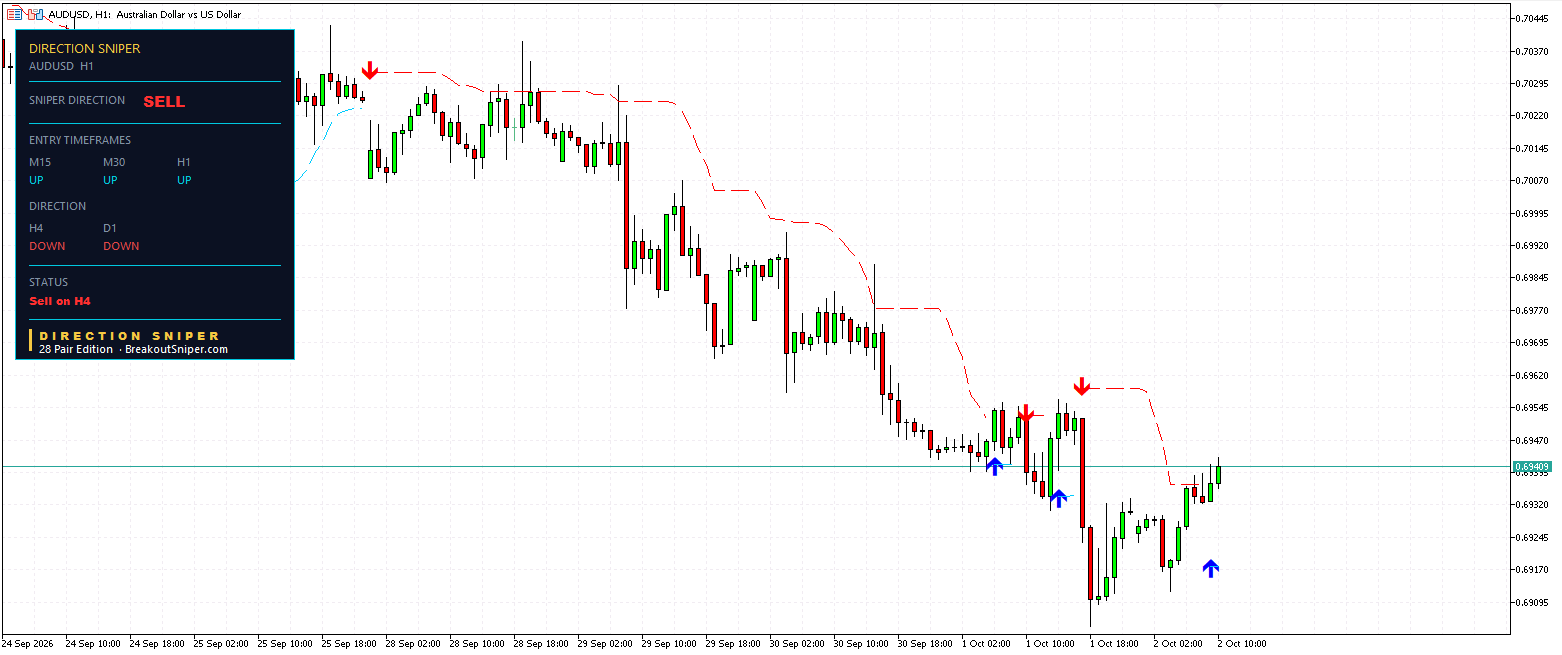Click the highest red sell arrow on 1 Oct
The height and width of the screenshot is (655, 1562).
[x=1081, y=387]
